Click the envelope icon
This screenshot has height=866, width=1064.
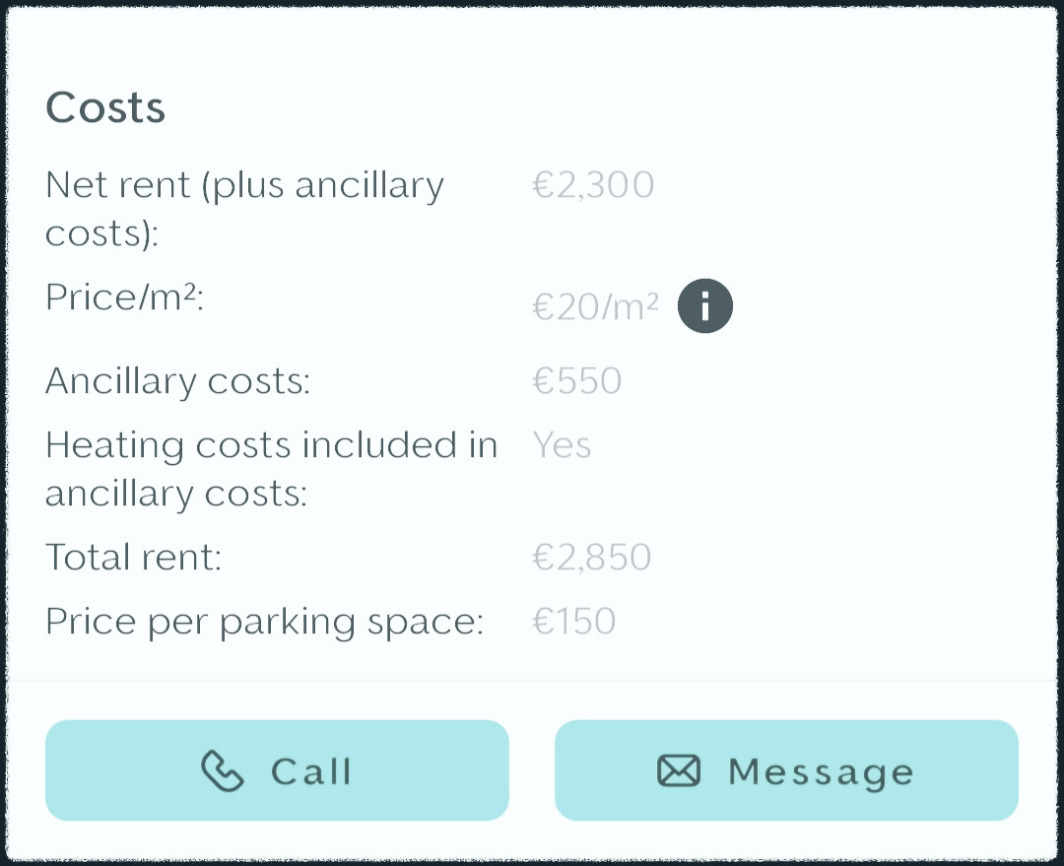pos(679,771)
